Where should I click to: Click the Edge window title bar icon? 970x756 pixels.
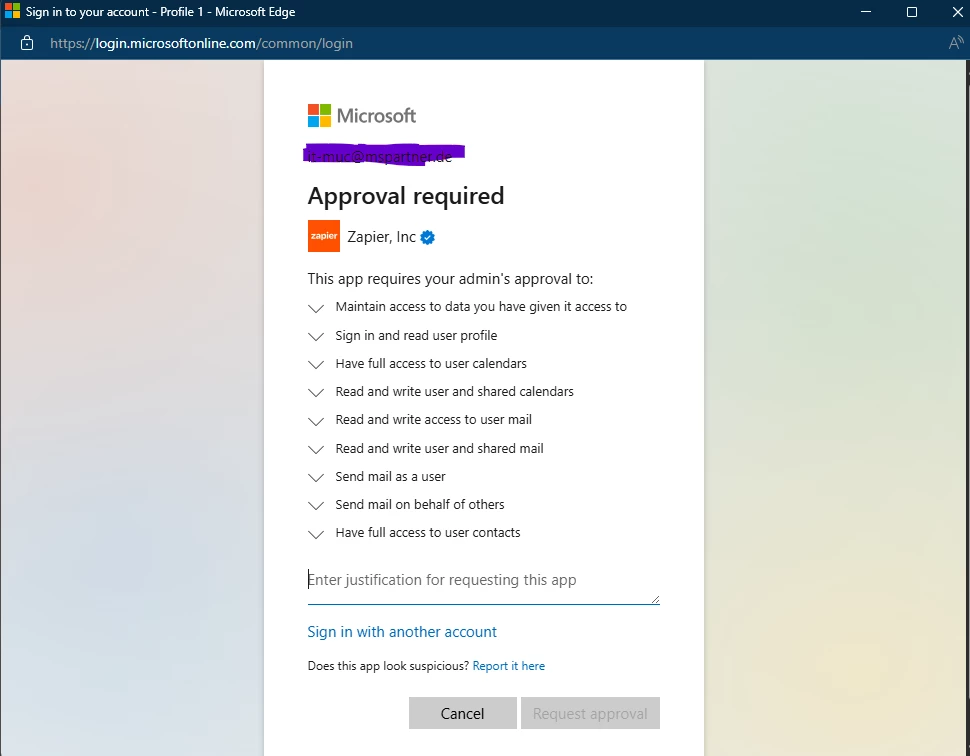(x=12, y=11)
